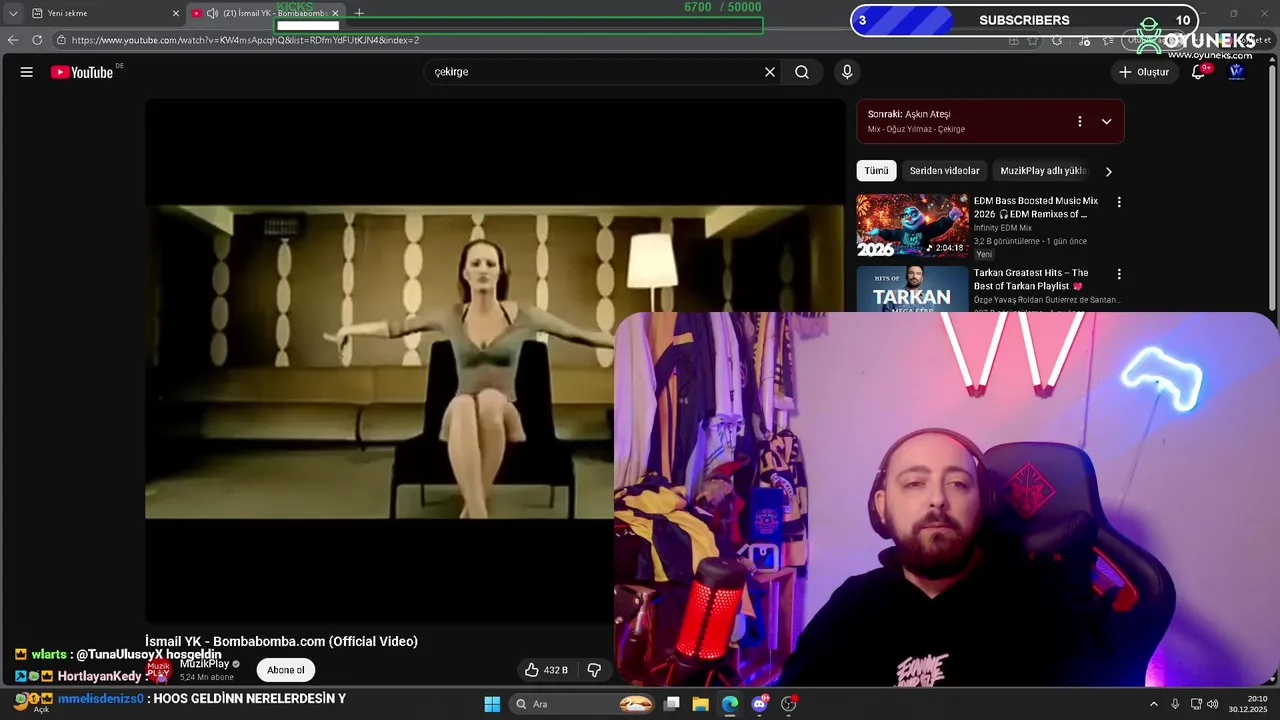Go to YouTube home via logo
The height and width of the screenshot is (720, 1280).
[x=82, y=72]
